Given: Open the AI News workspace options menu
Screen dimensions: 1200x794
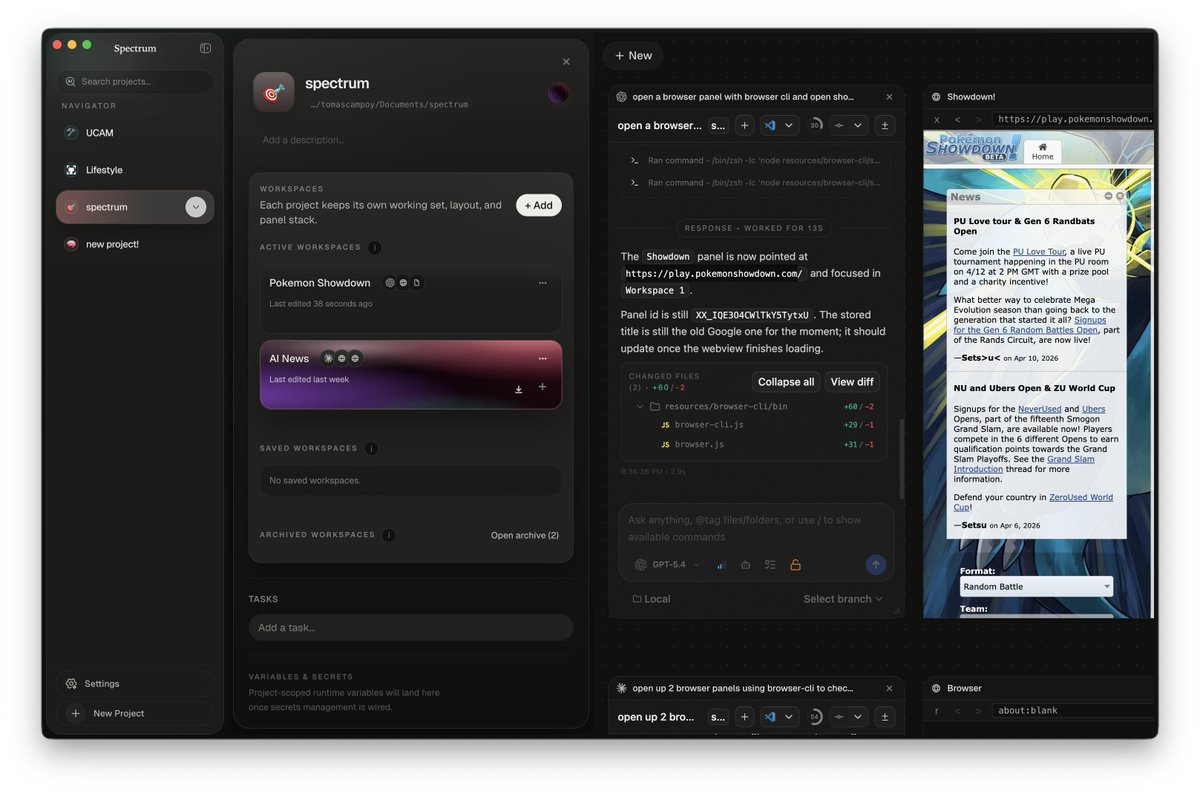Looking at the screenshot, I should [543, 358].
